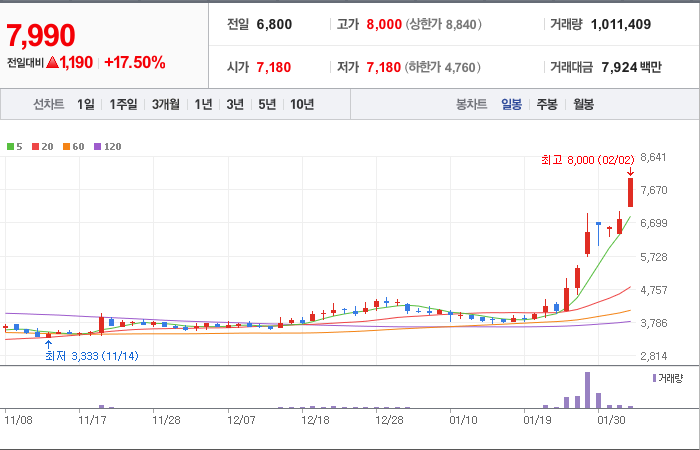Click the 거래량 value 1,011,409
Image resolution: width=700 pixels, height=450 pixels.
(x=621, y=24)
